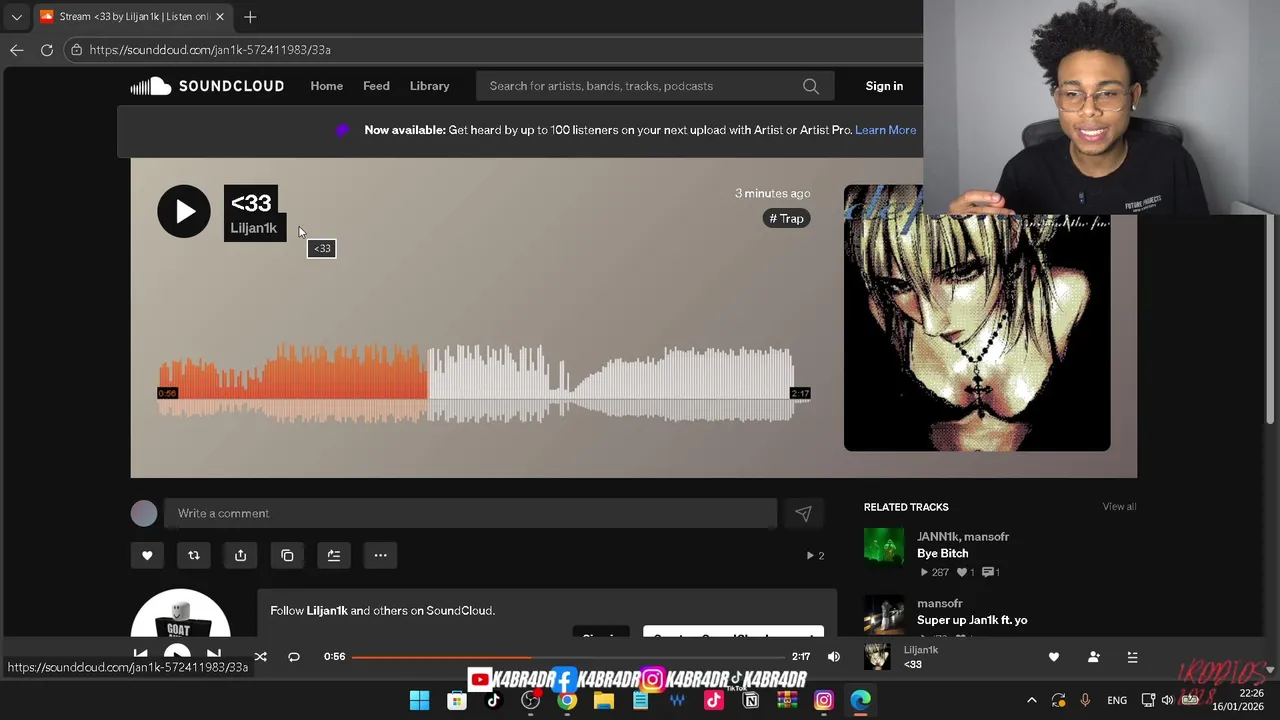The image size is (1280, 720).
Task: Send the comment with the paper plane icon
Action: (x=803, y=513)
